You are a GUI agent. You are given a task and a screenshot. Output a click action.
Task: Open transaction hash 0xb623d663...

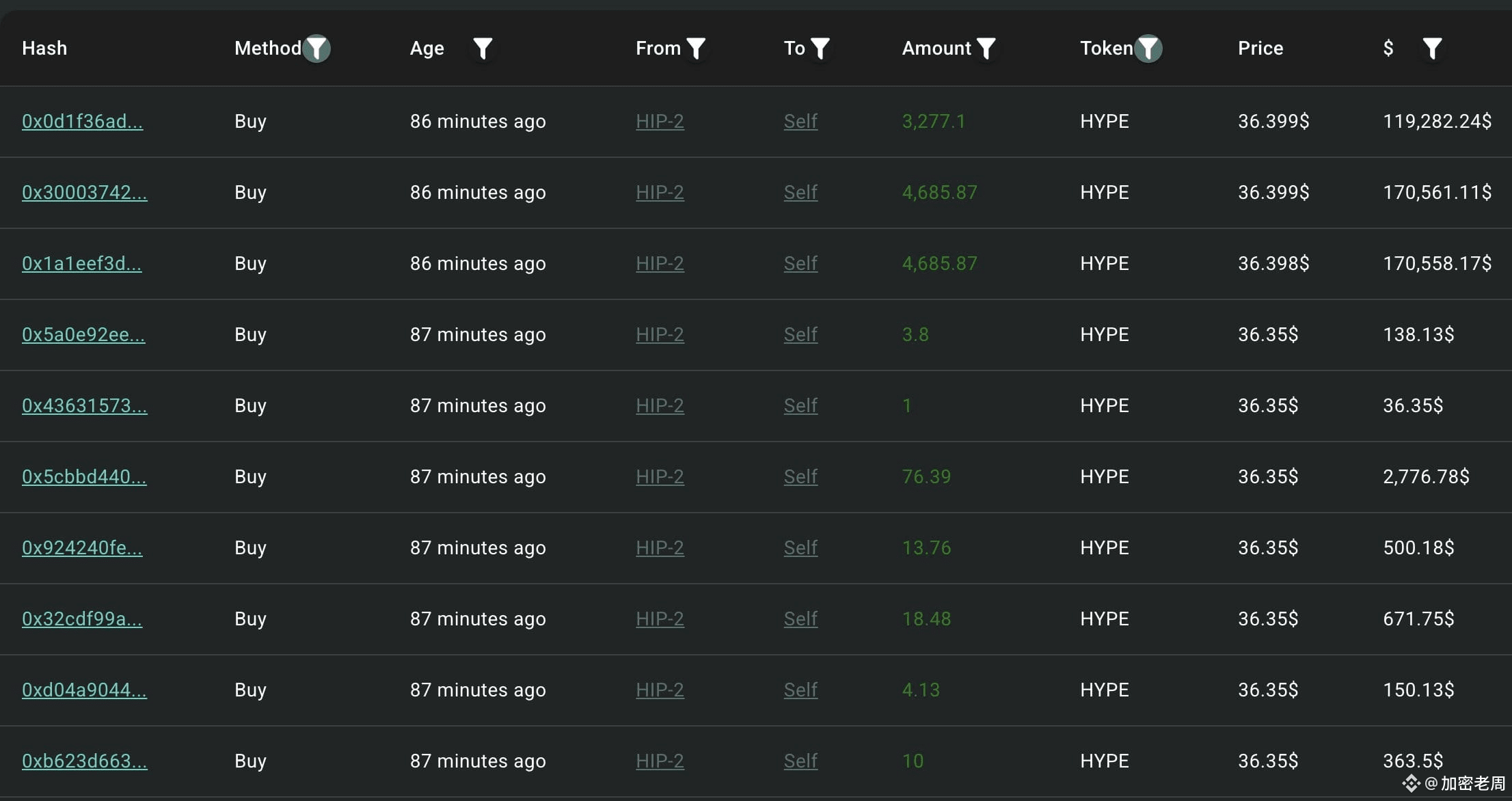(84, 761)
